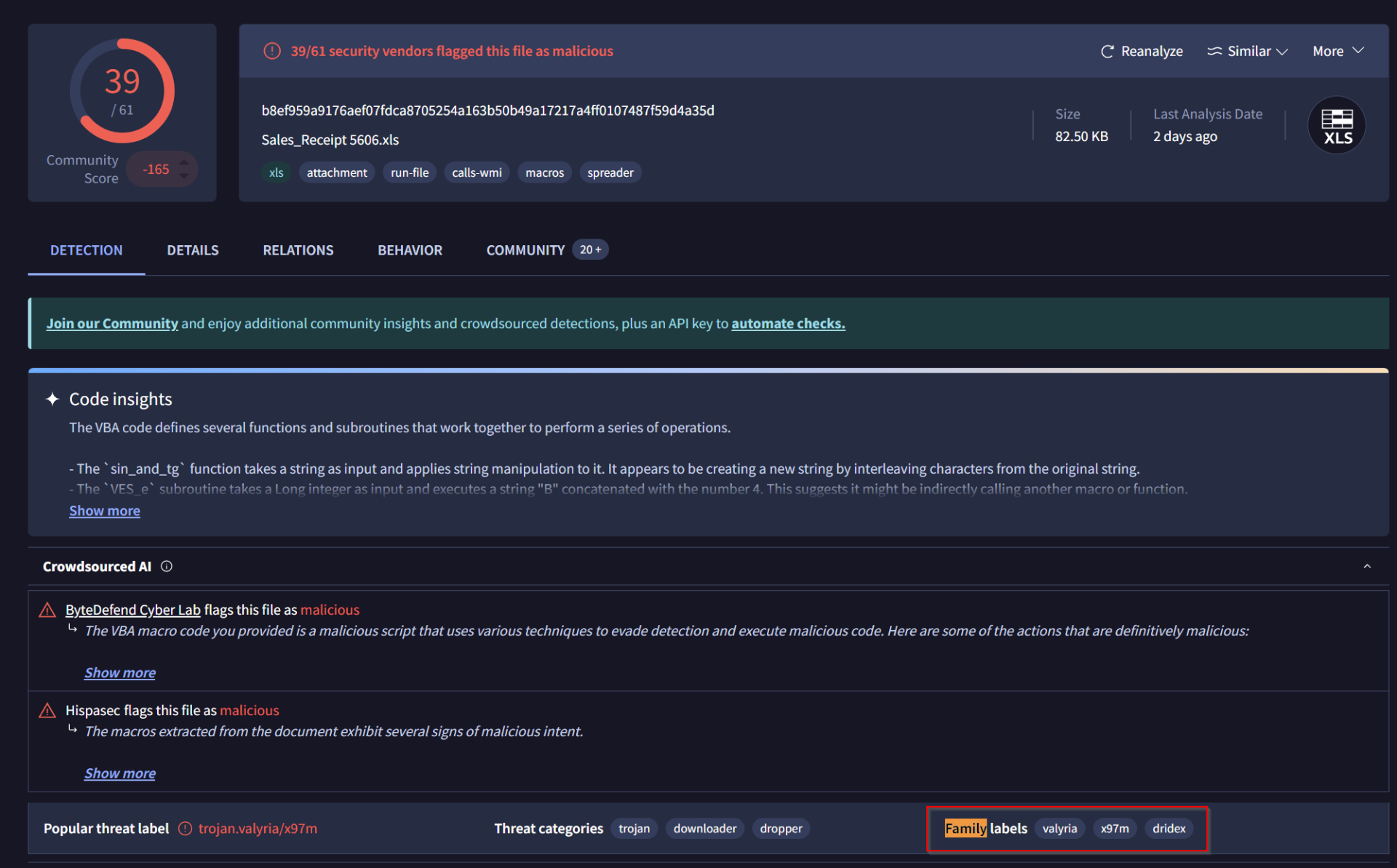Click the ByteDefend reply arrow icon
The width and height of the screenshot is (1397, 868).
(x=73, y=629)
